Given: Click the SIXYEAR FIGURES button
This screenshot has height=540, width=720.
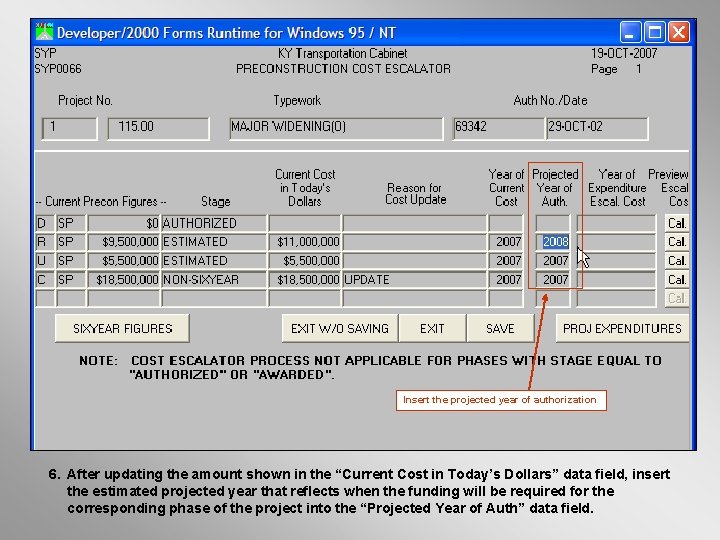Looking at the screenshot, I should [122, 328].
